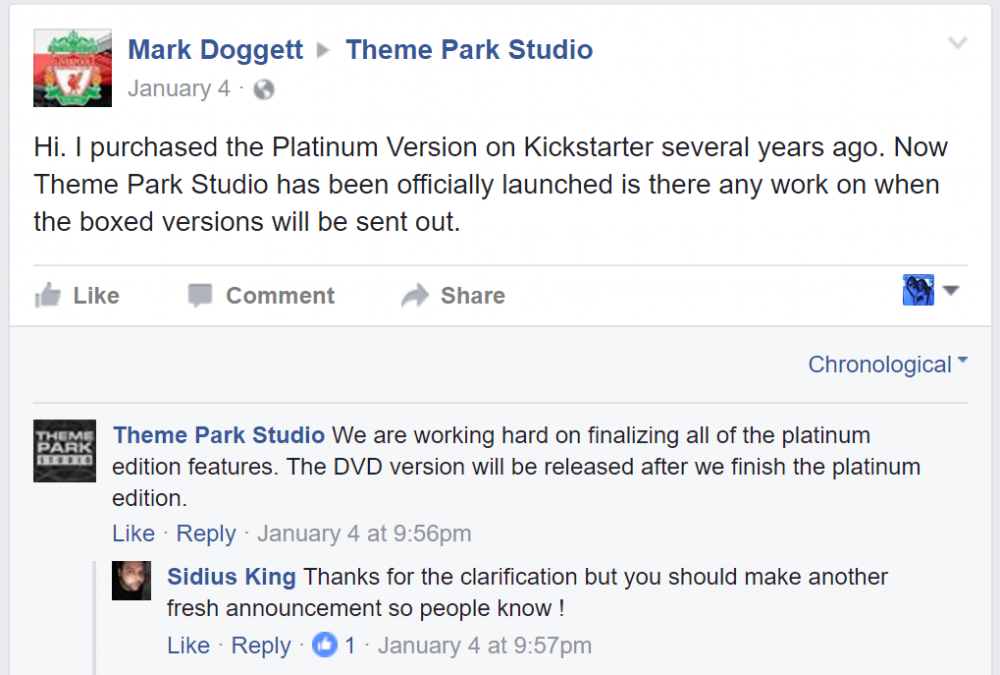This screenshot has width=1000, height=675.
Task: Open Sidius King's profile name link
Action: pyautogui.click(x=231, y=577)
